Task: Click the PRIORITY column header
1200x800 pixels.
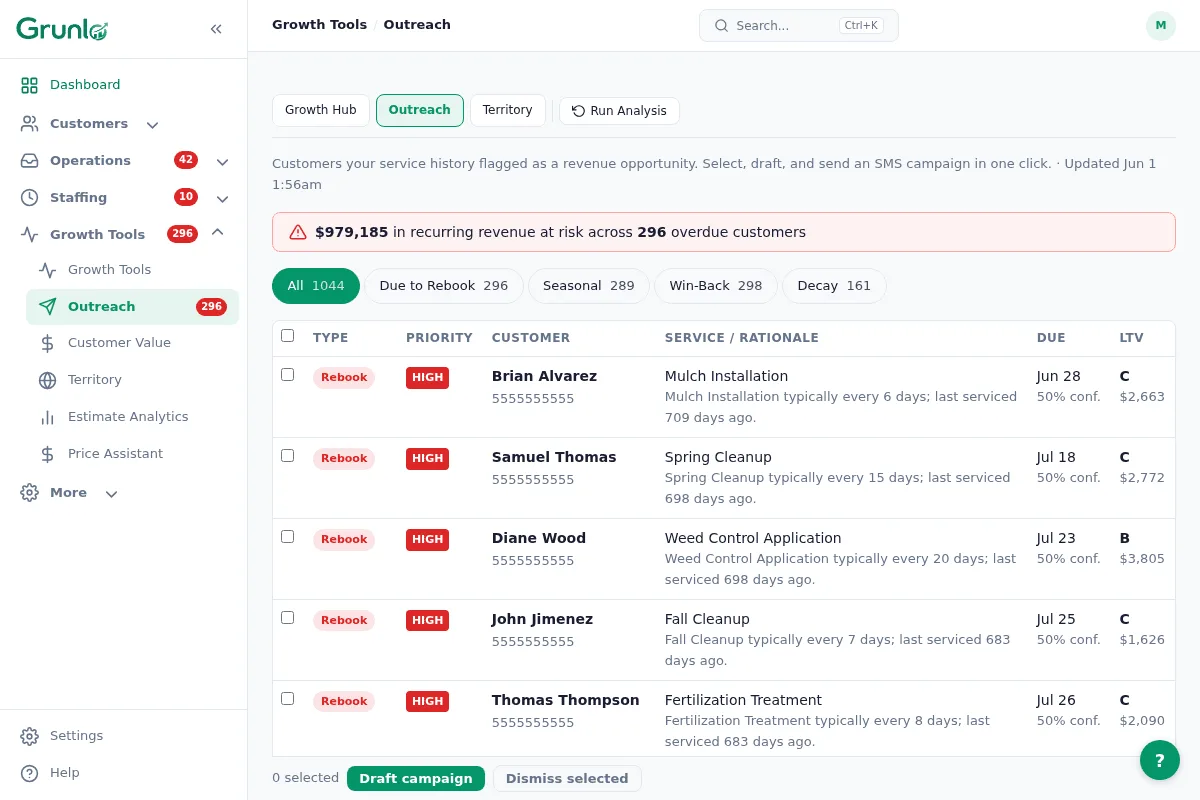Action: (439, 338)
